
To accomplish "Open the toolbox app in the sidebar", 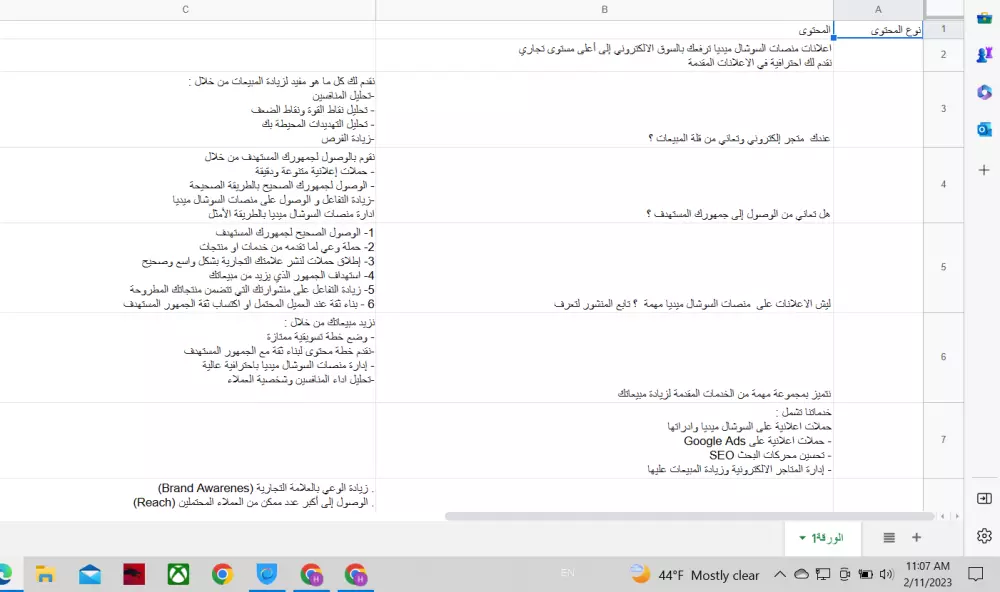I will (984, 17).
